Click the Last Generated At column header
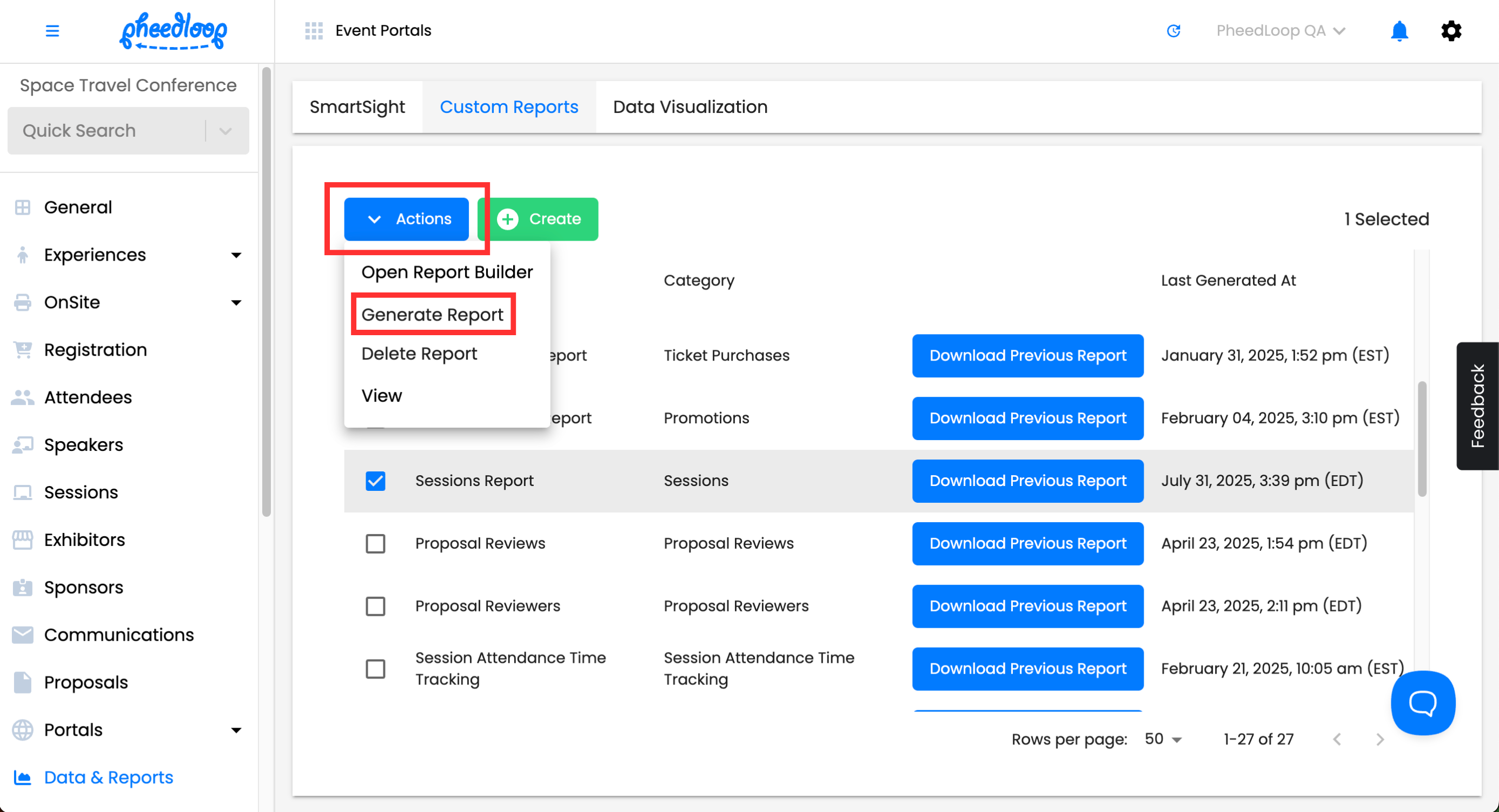Screen dimensions: 1499x812 pyautogui.click(x=1229, y=281)
